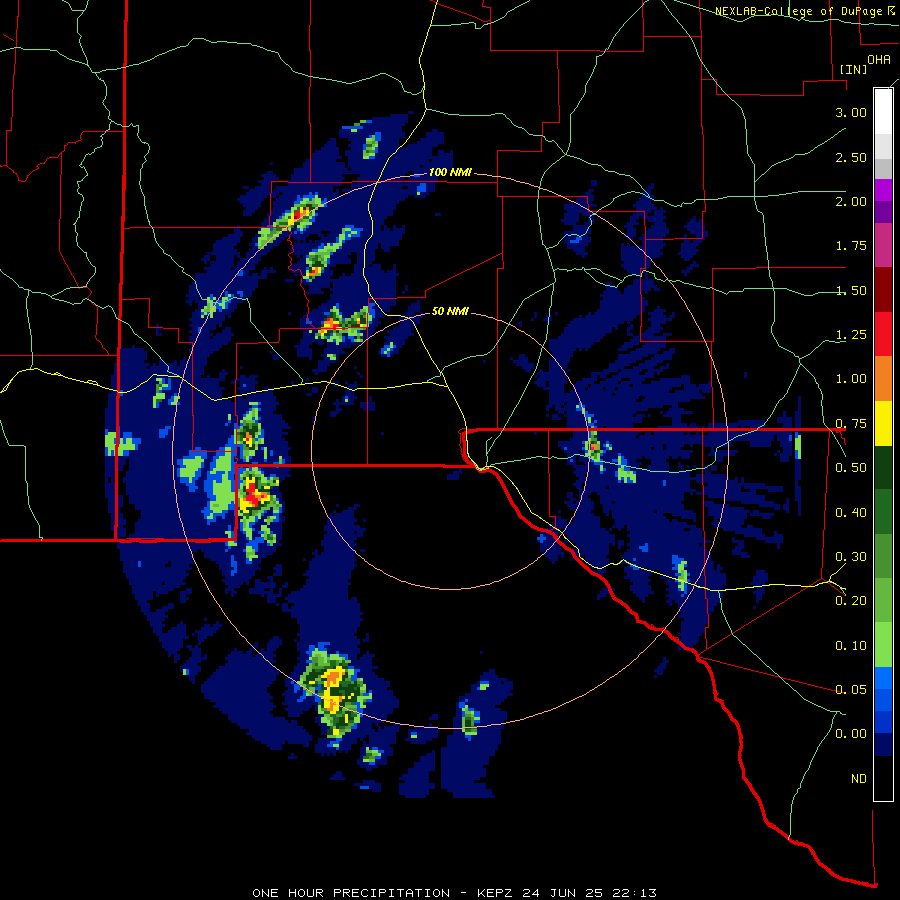Pick the pink legend swatch
Image resolution: width=900 pixels, height=900 pixels.
[883, 245]
